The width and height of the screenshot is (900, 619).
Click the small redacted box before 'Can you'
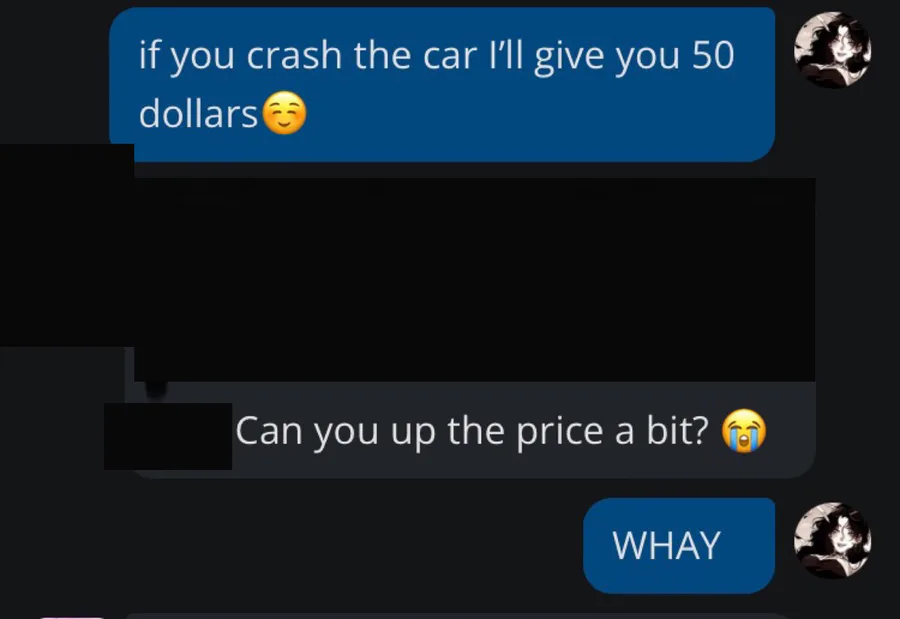tap(168, 436)
